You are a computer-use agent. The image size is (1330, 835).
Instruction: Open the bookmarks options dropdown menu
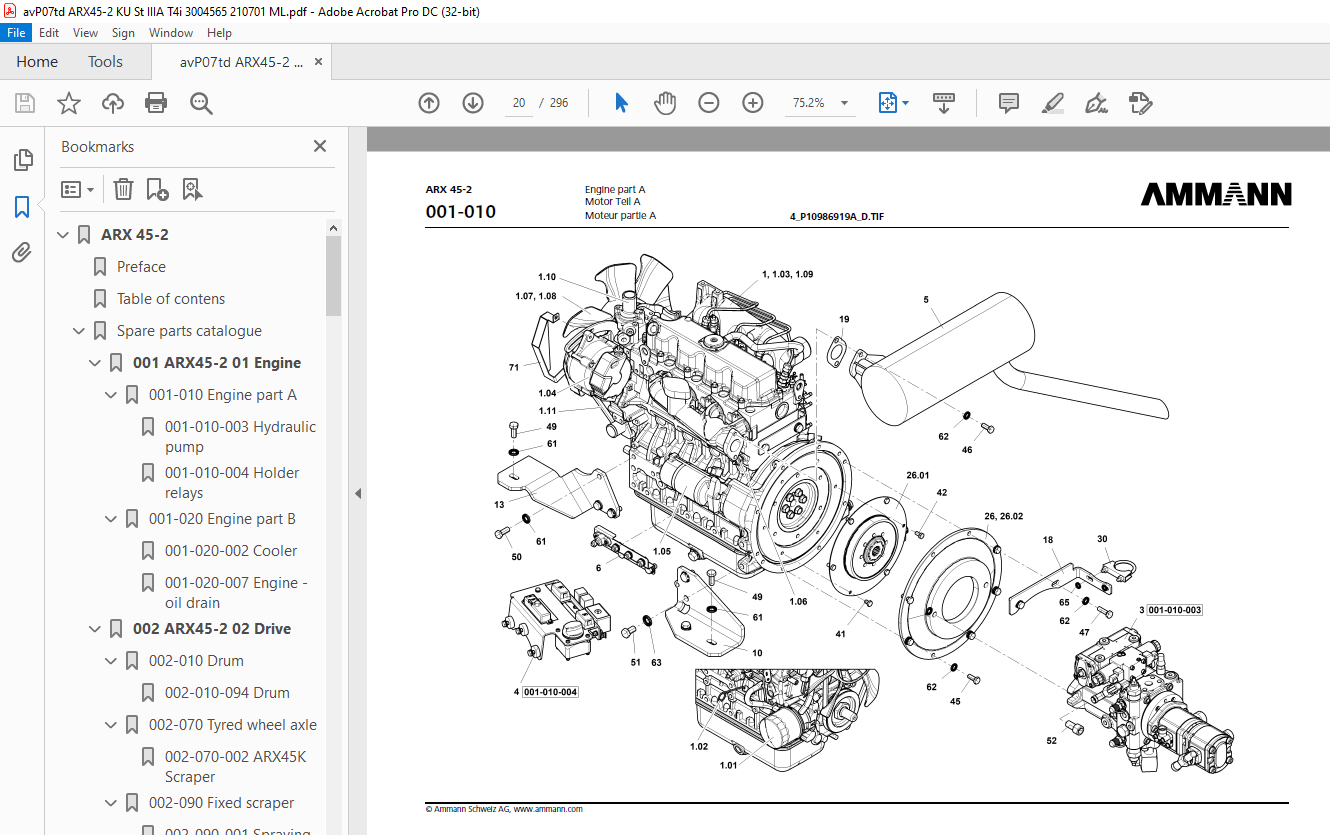point(78,189)
